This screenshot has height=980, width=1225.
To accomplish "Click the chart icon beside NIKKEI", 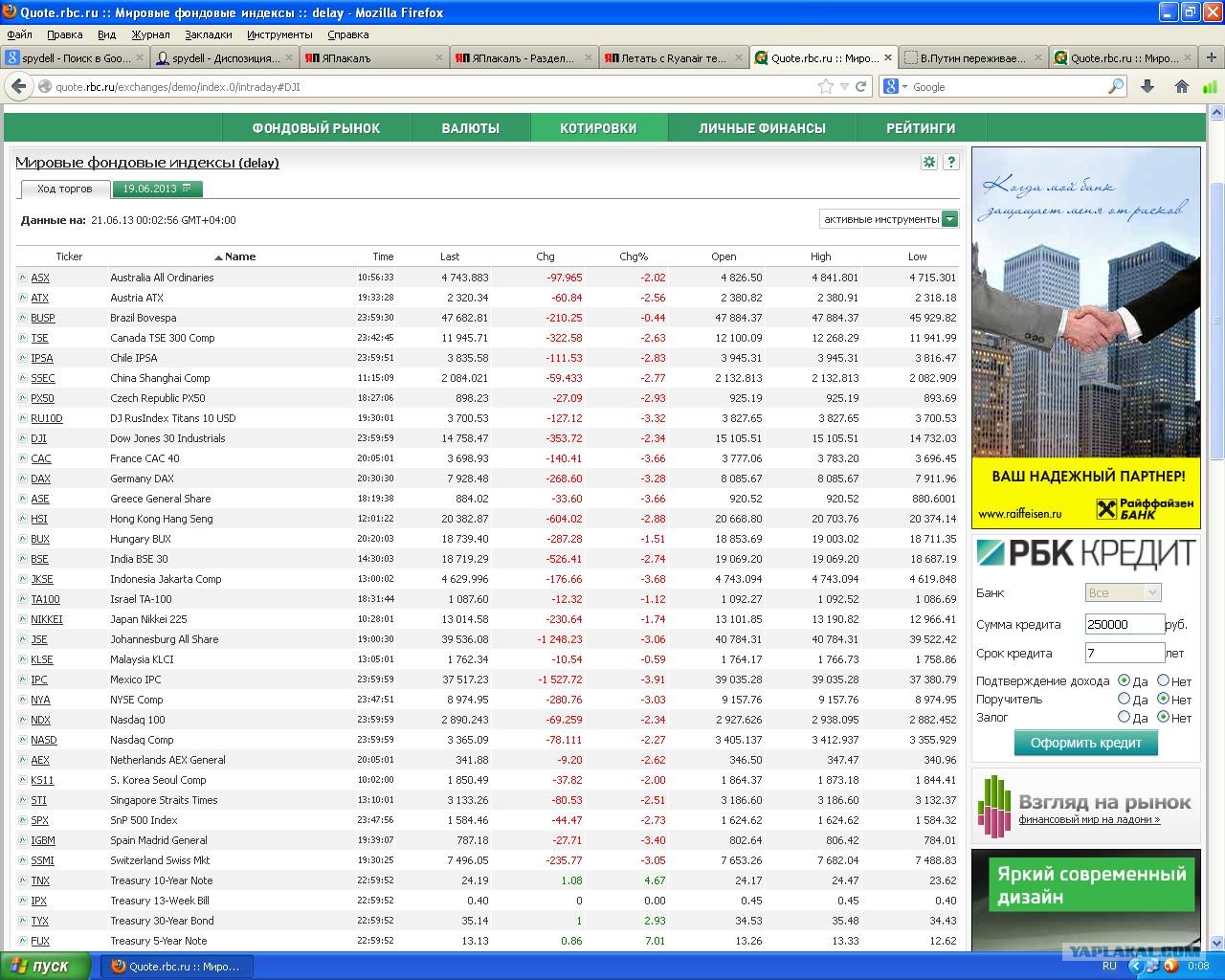I will click(23, 619).
